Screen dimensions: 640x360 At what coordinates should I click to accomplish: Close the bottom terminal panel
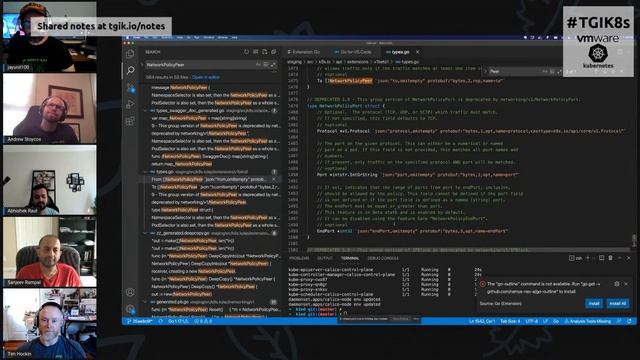click(629, 258)
